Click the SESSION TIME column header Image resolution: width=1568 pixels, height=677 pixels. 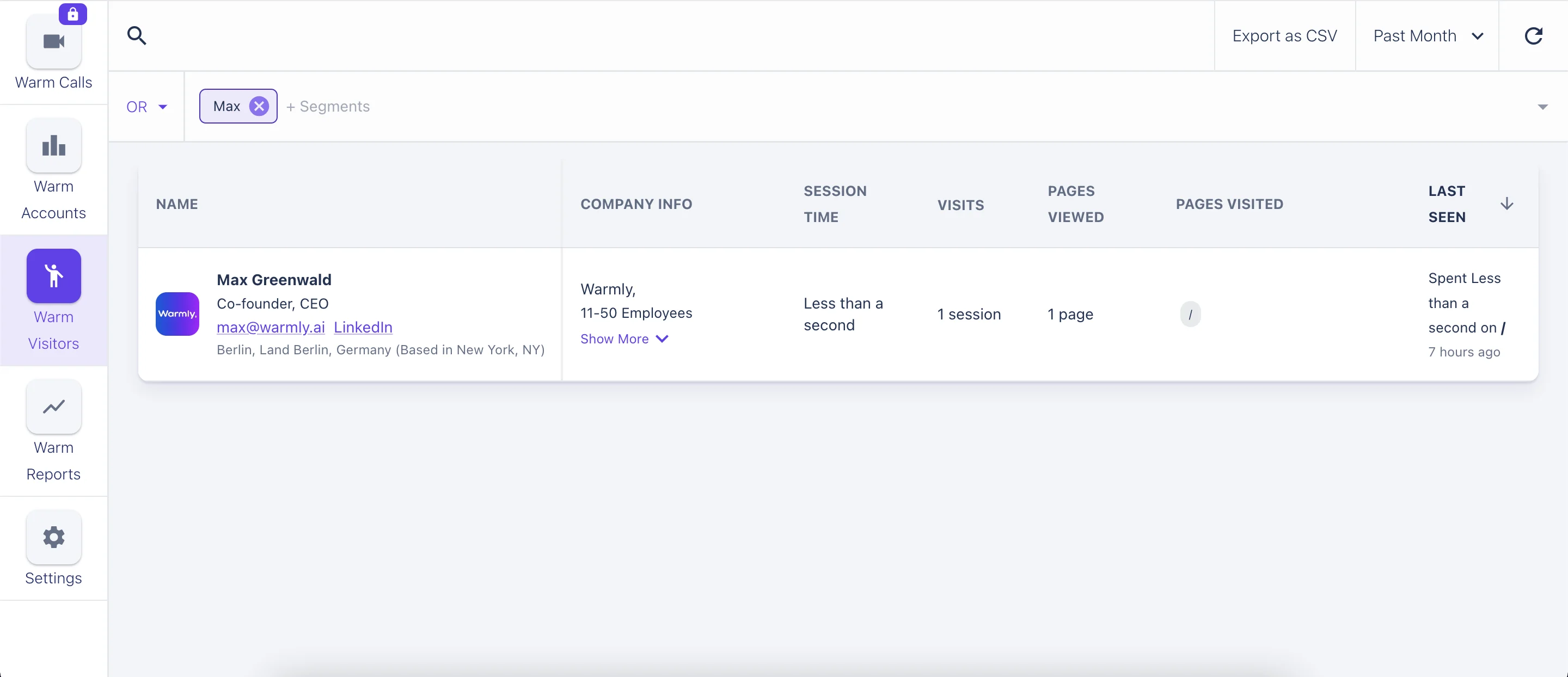(835, 204)
